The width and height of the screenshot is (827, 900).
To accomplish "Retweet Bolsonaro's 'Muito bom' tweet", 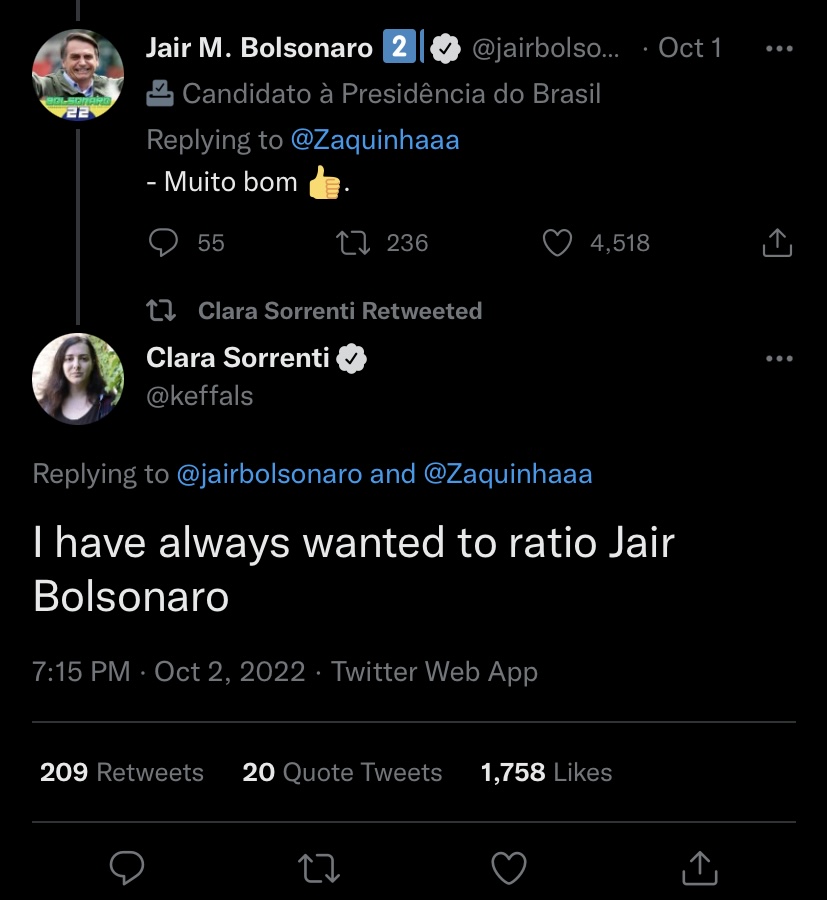I will (353, 243).
